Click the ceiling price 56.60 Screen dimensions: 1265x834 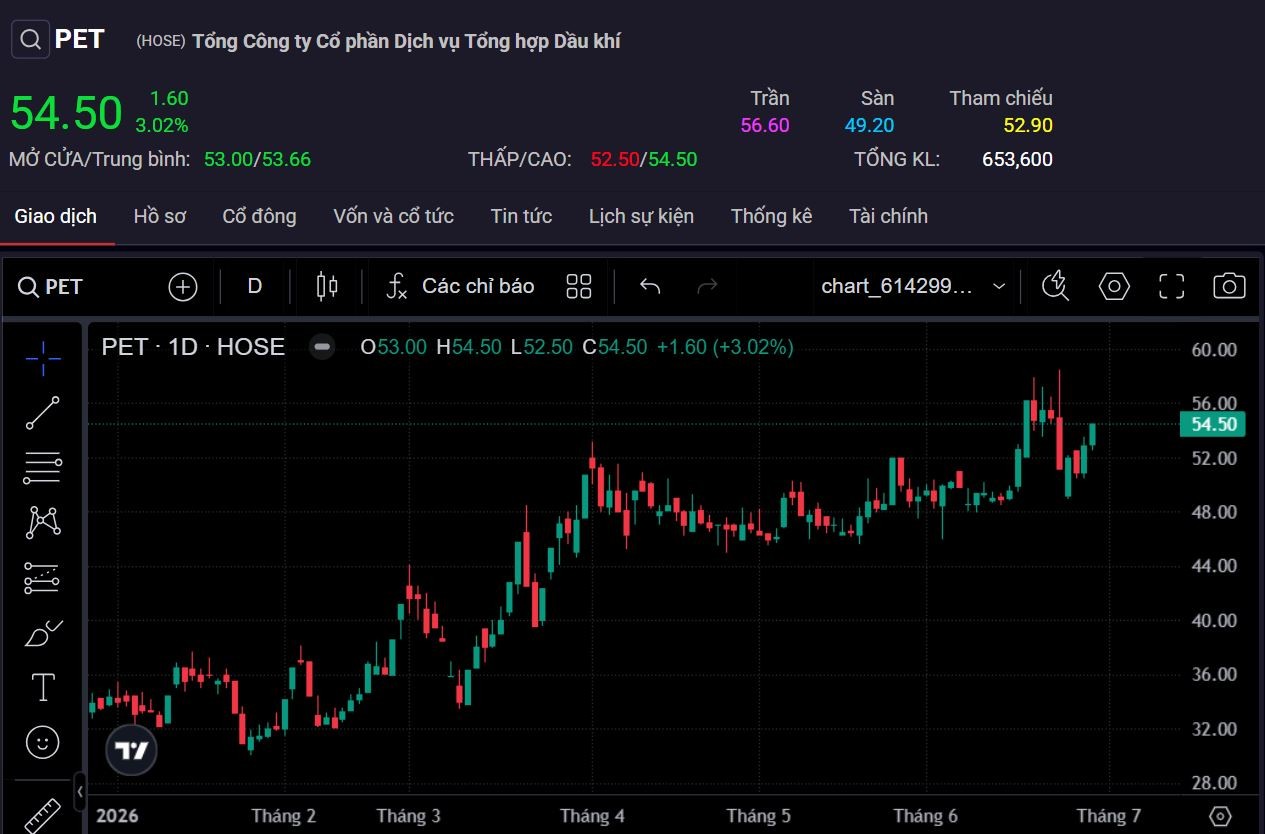pos(765,125)
